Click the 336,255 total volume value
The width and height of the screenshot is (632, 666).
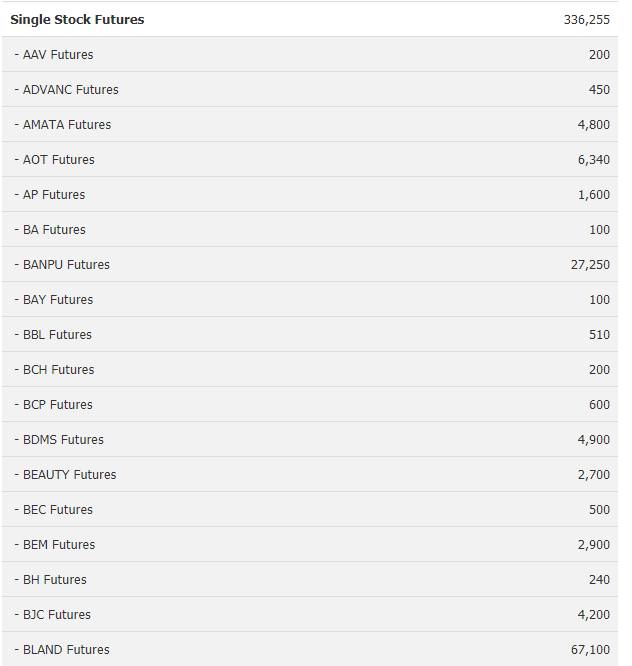tap(587, 20)
